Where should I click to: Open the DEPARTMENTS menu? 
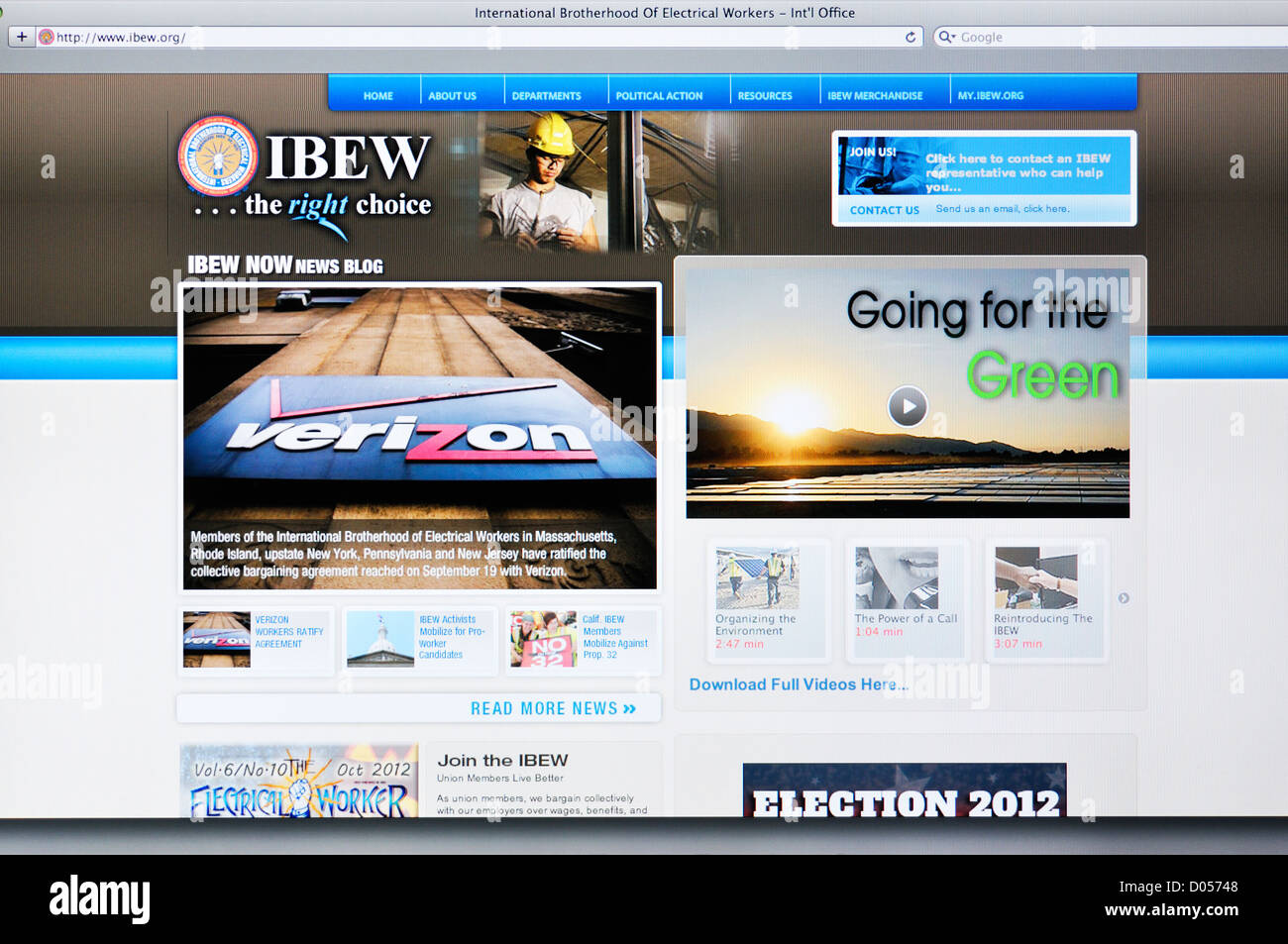click(x=546, y=96)
